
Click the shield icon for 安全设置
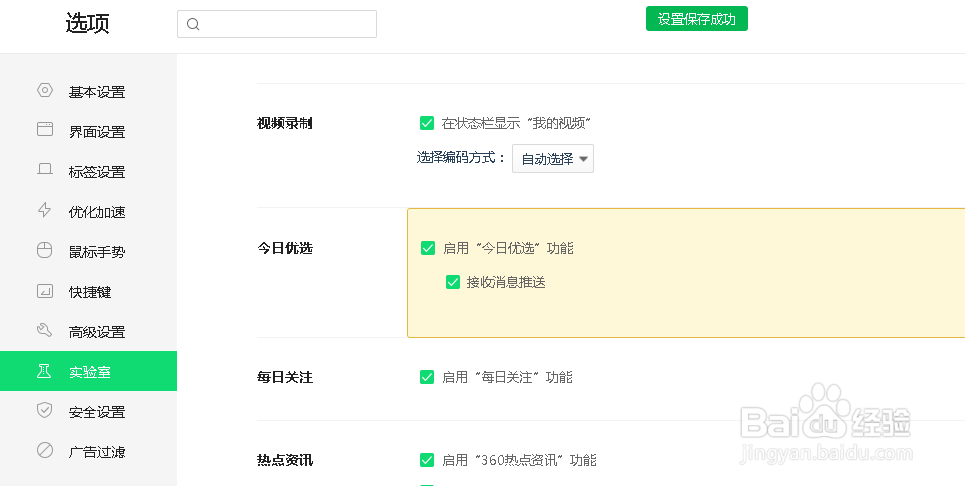(44, 410)
